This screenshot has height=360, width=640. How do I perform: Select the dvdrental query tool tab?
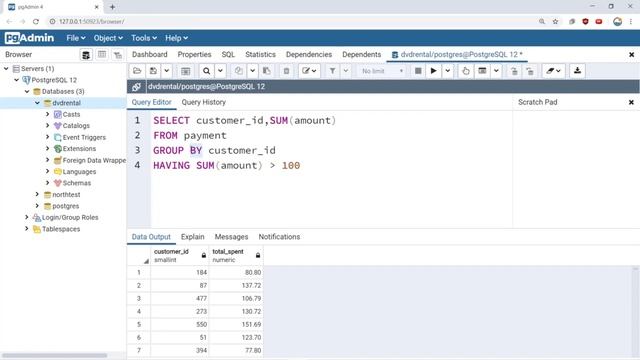[457, 54]
